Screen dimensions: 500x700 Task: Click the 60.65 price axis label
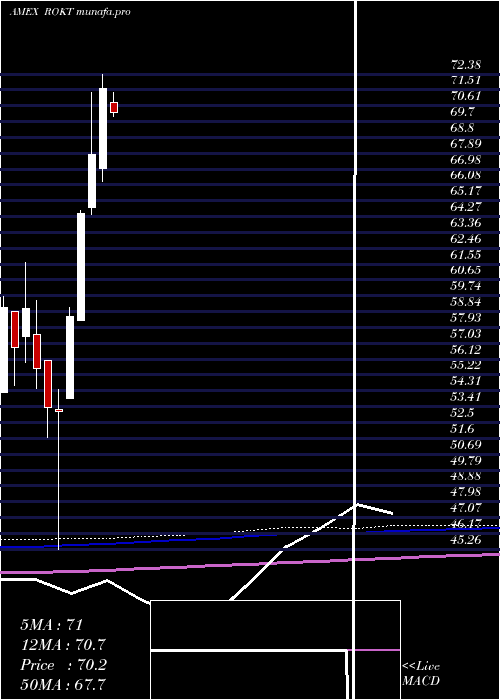click(466, 270)
